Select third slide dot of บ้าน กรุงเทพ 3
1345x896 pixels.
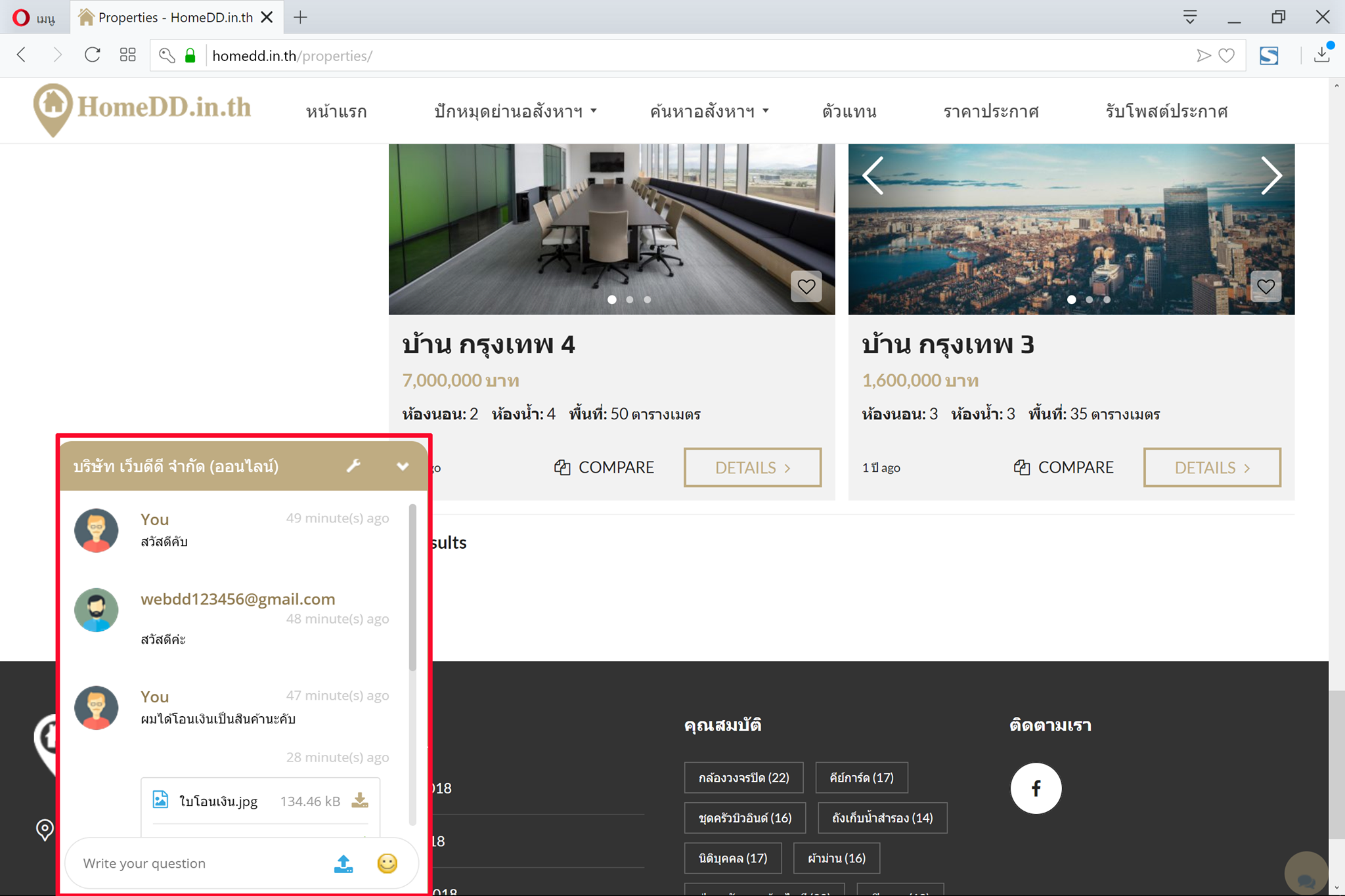click(1107, 299)
